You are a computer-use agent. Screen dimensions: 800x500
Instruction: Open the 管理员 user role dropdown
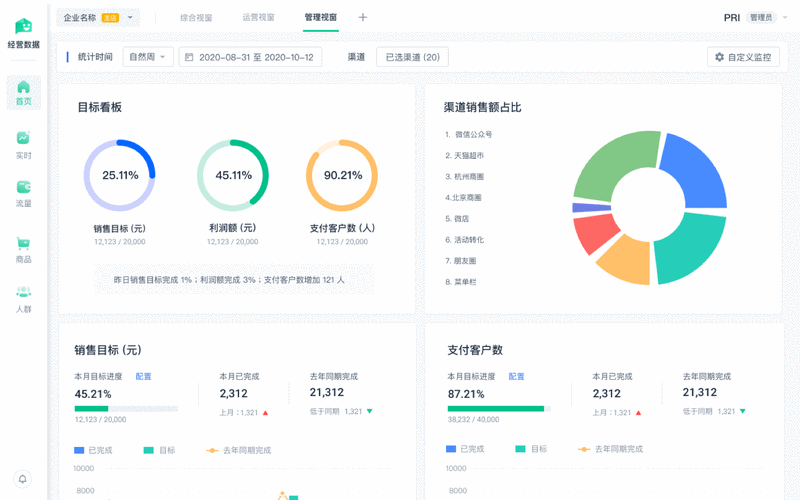point(766,17)
